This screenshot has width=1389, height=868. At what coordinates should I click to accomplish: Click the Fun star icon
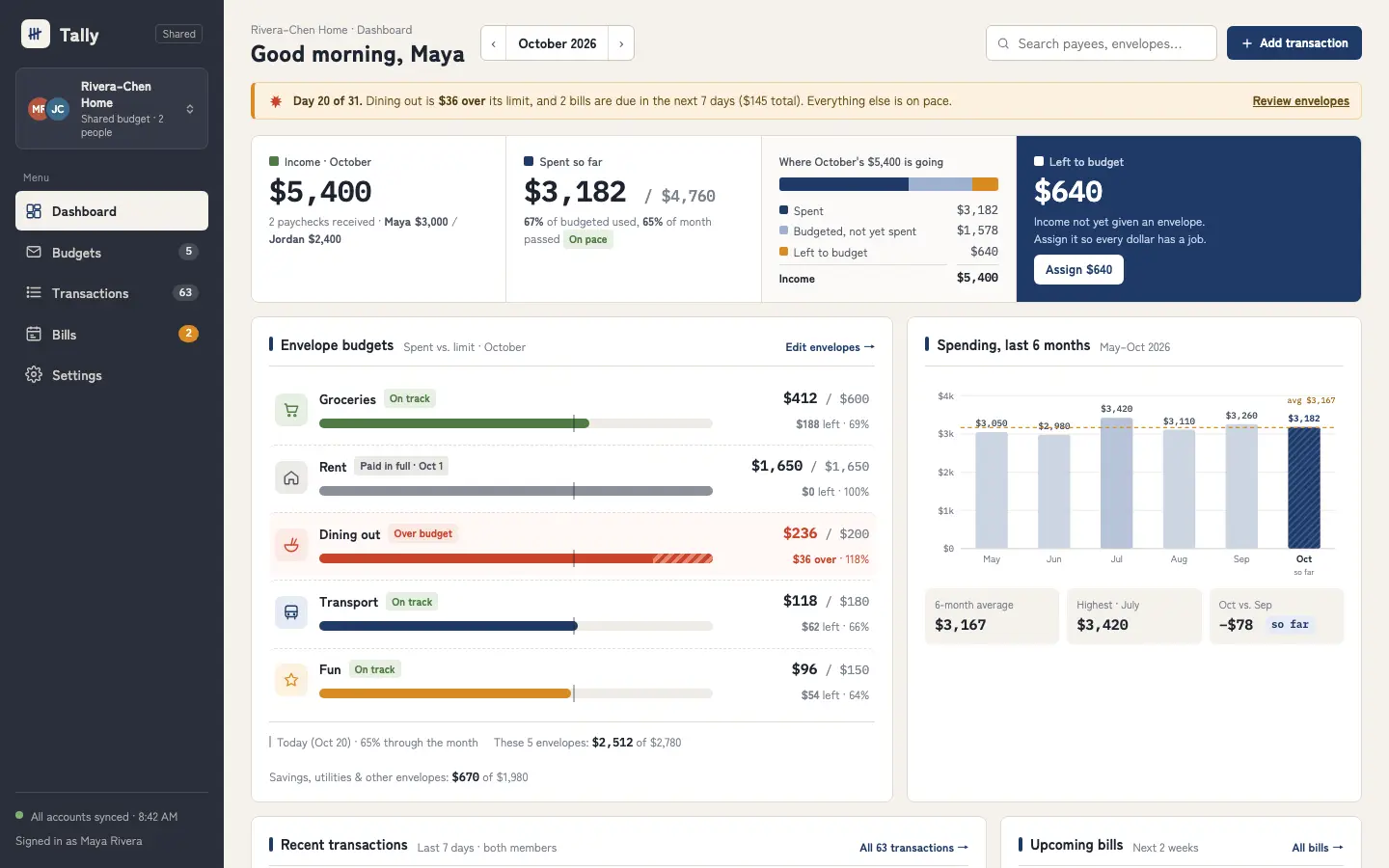(291, 680)
